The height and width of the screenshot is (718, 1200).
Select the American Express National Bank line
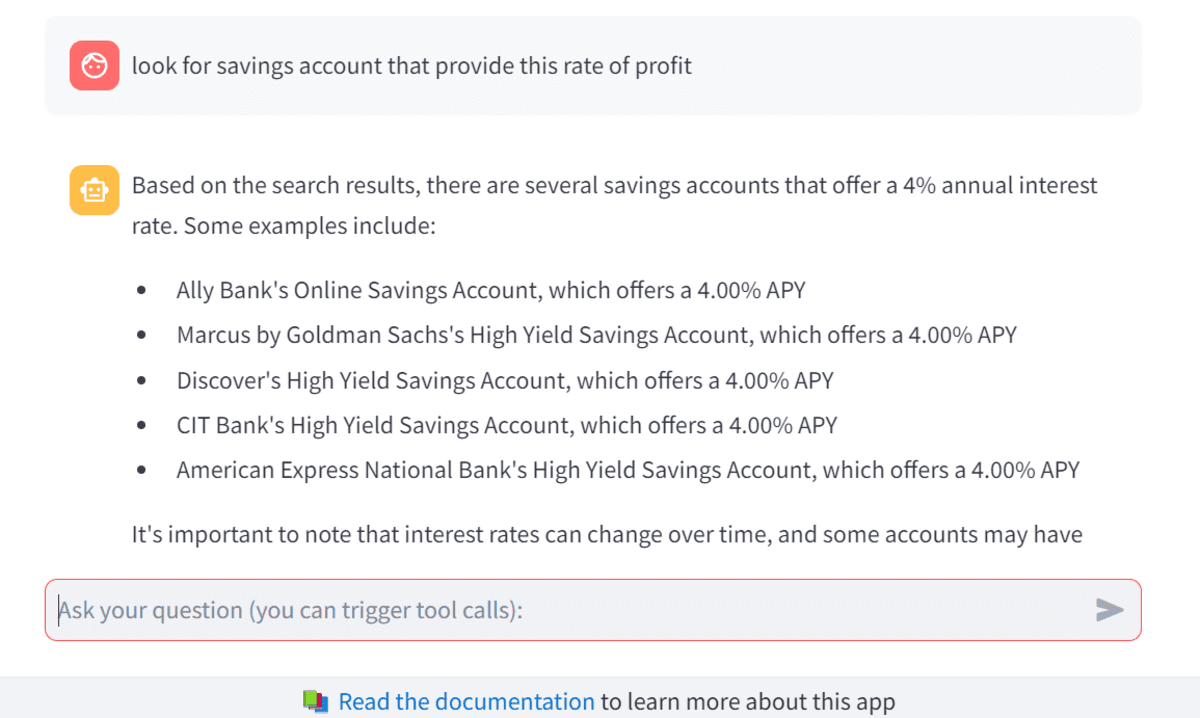click(628, 469)
